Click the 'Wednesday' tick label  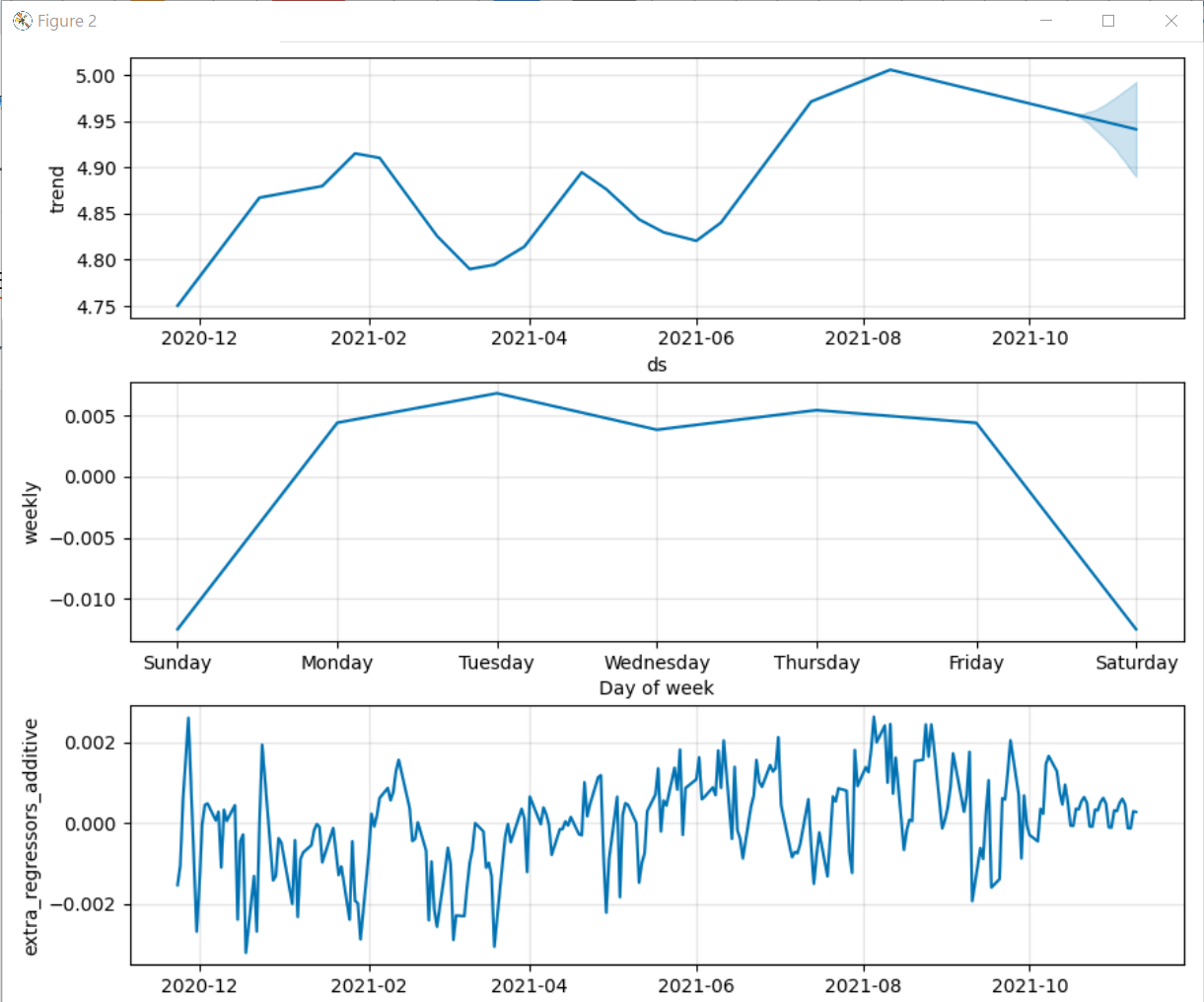click(x=657, y=663)
